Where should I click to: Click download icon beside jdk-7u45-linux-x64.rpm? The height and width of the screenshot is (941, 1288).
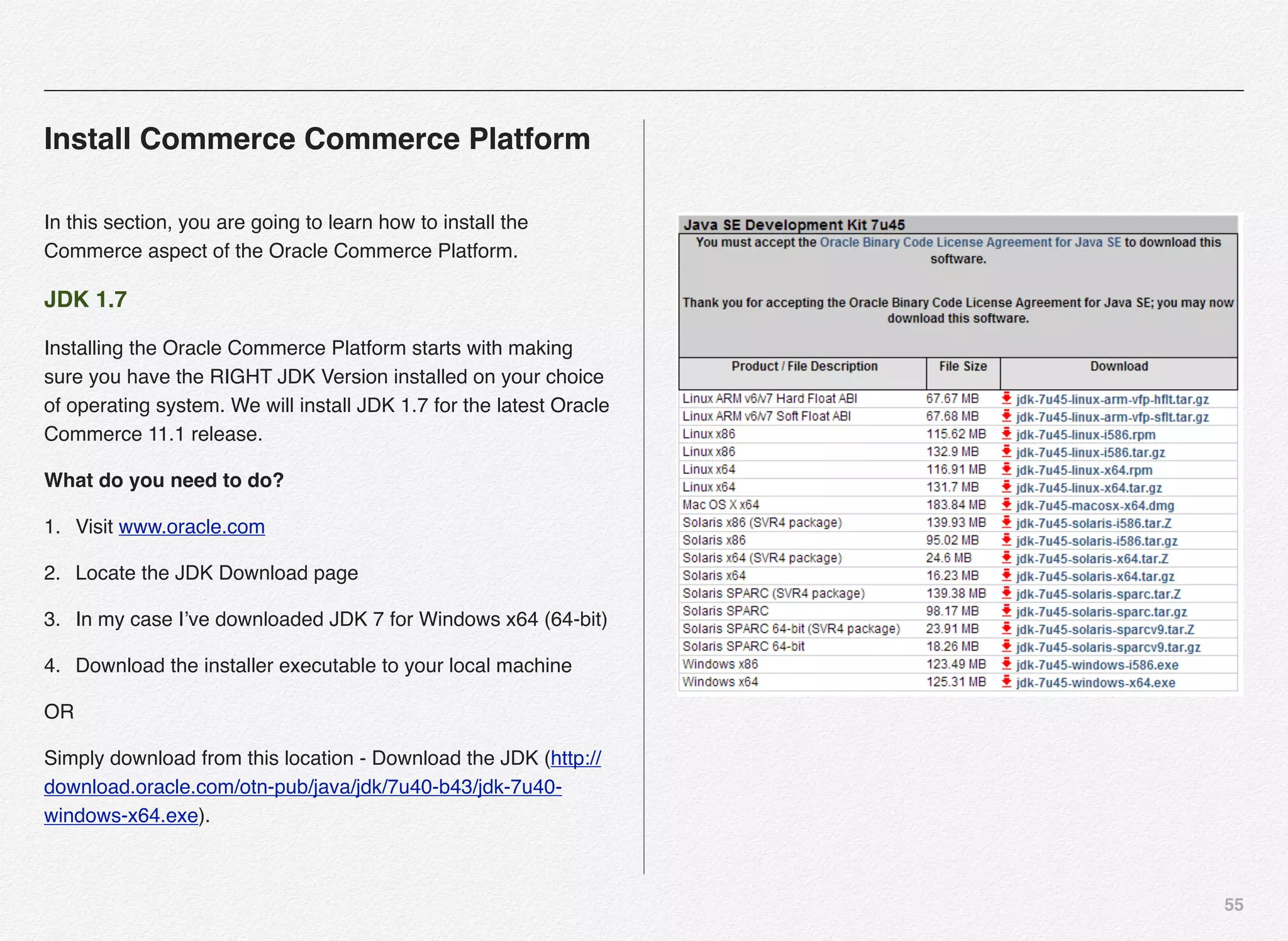click(x=1006, y=469)
